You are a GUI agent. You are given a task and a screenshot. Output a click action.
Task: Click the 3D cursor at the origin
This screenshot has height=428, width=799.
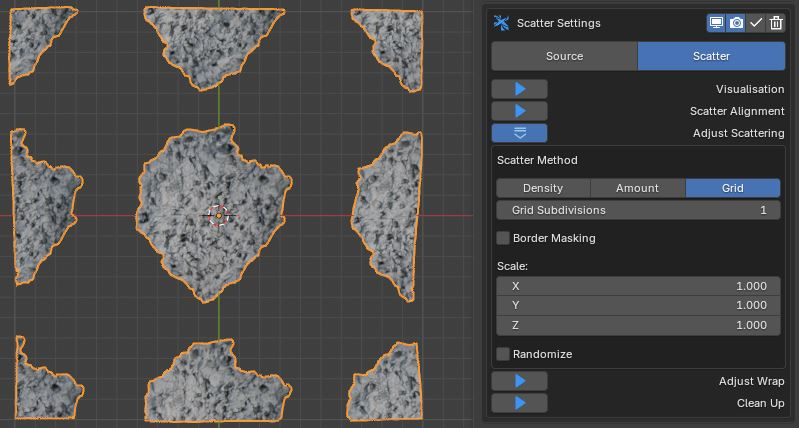tap(218, 216)
